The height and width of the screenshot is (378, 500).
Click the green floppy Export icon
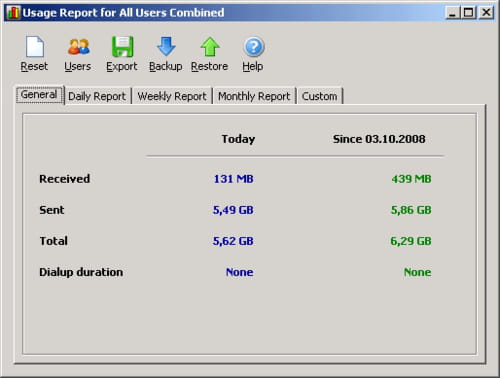click(122, 46)
